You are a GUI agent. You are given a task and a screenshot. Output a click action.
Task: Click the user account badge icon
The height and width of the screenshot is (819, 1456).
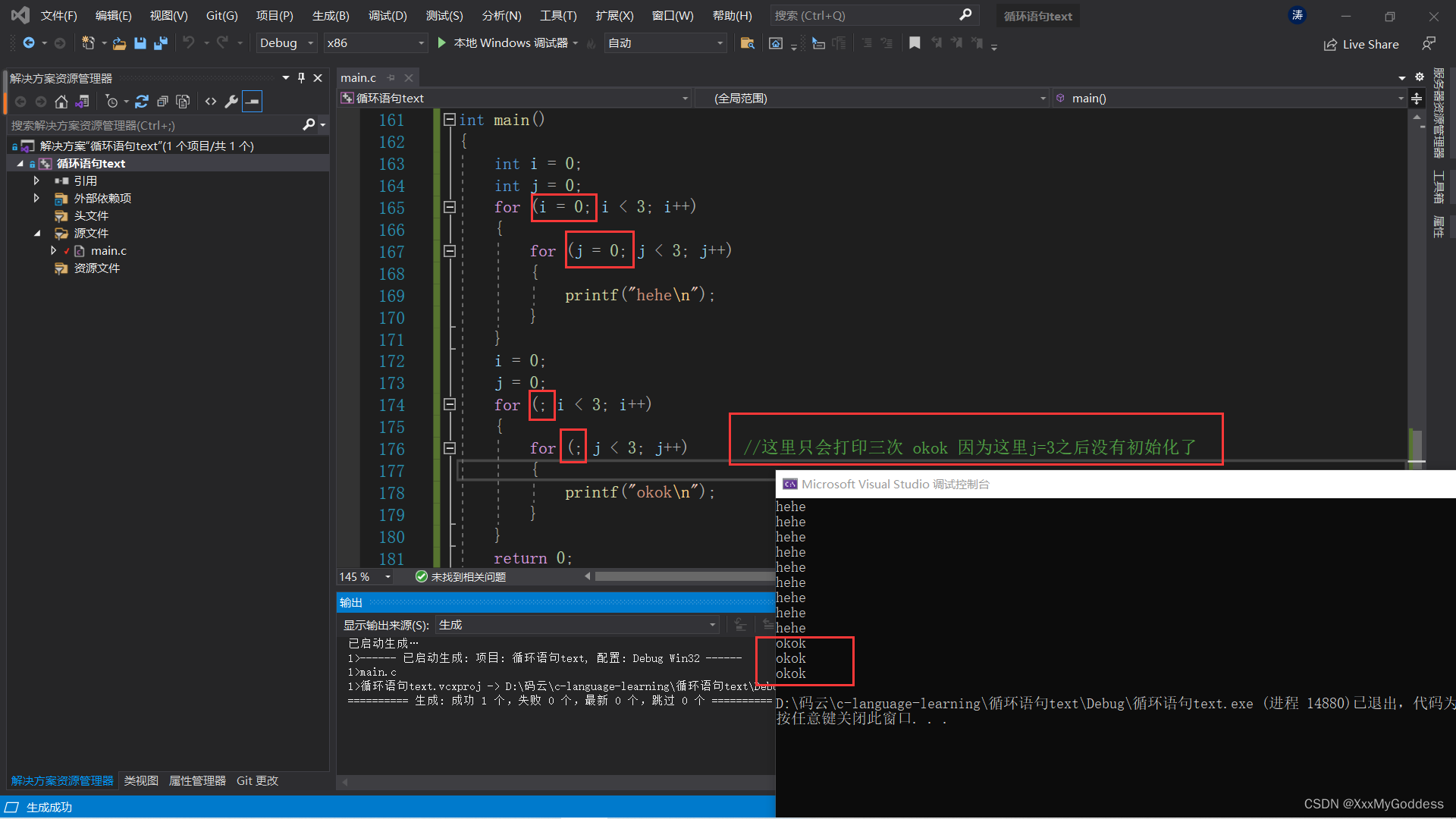pyautogui.click(x=1298, y=15)
